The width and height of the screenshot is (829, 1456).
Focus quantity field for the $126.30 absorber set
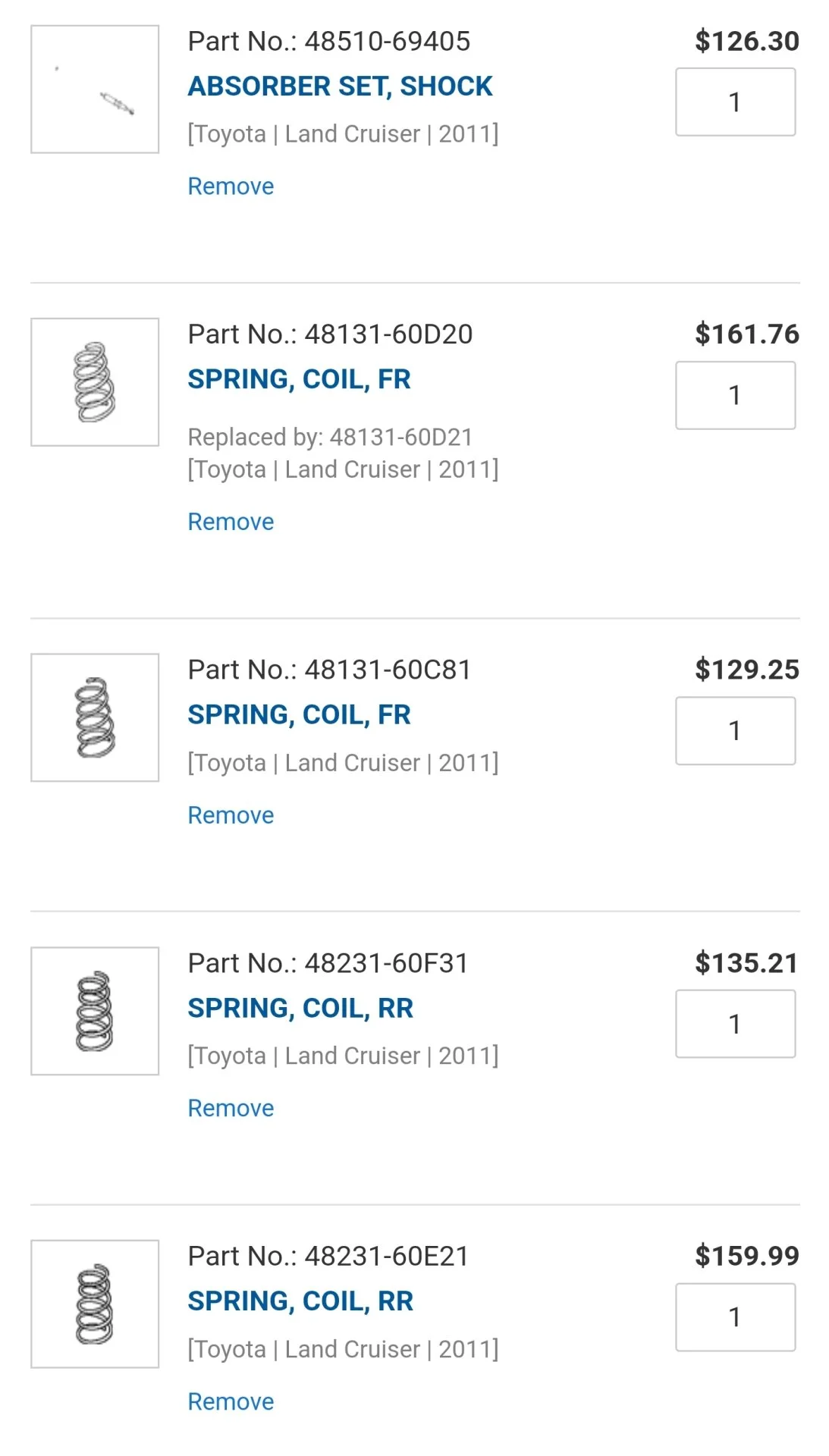pyautogui.click(x=735, y=102)
